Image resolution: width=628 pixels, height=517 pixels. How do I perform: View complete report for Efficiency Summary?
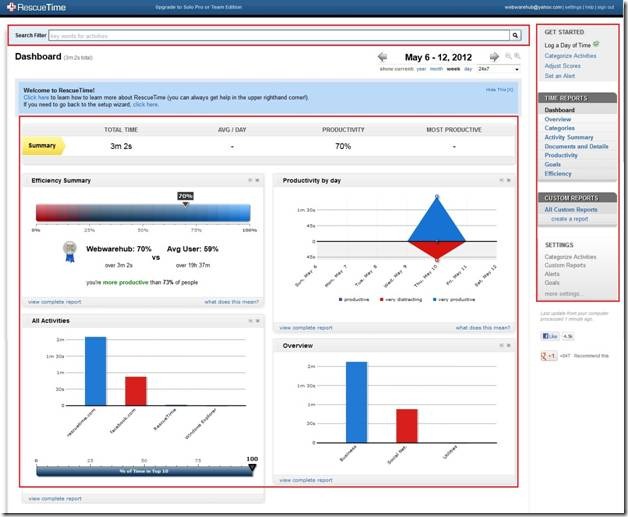coord(54,302)
